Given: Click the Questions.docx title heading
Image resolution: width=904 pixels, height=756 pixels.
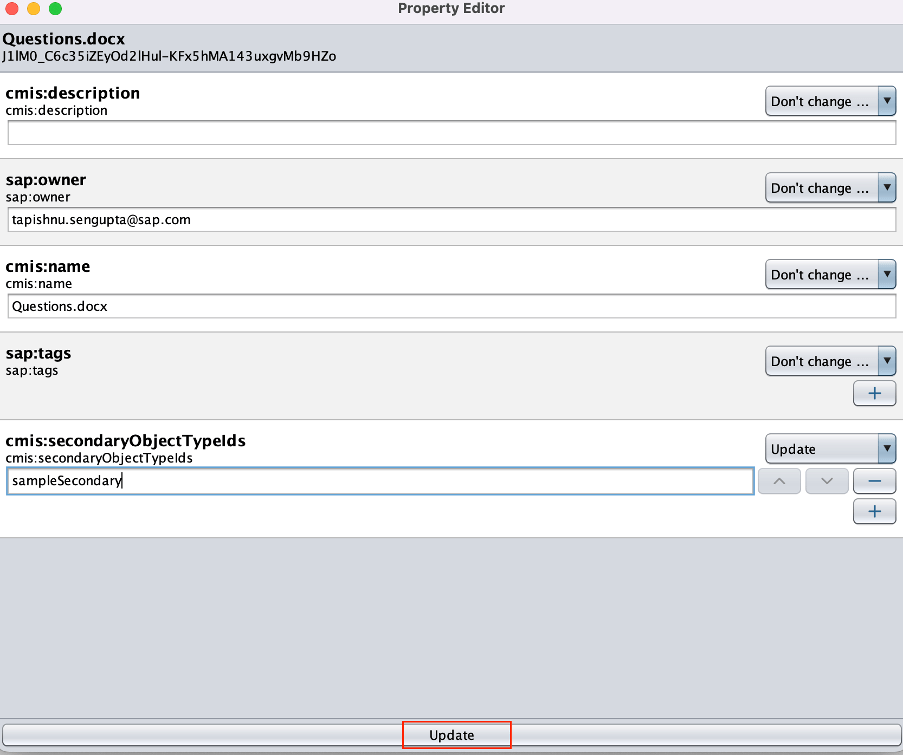Looking at the screenshot, I should (x=63, y=39).
